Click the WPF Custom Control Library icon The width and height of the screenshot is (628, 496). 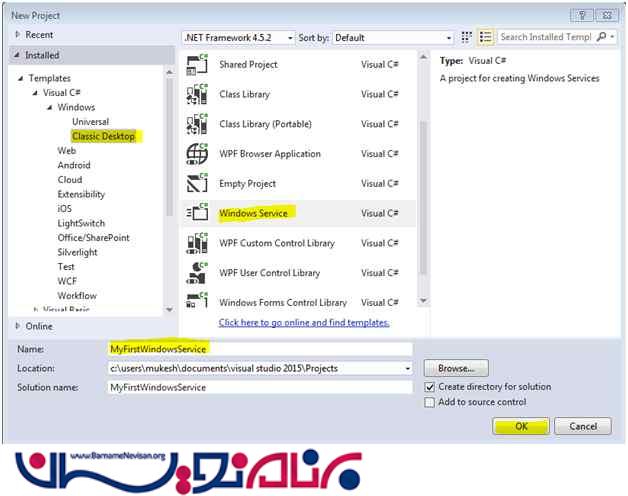click(197, 244)
